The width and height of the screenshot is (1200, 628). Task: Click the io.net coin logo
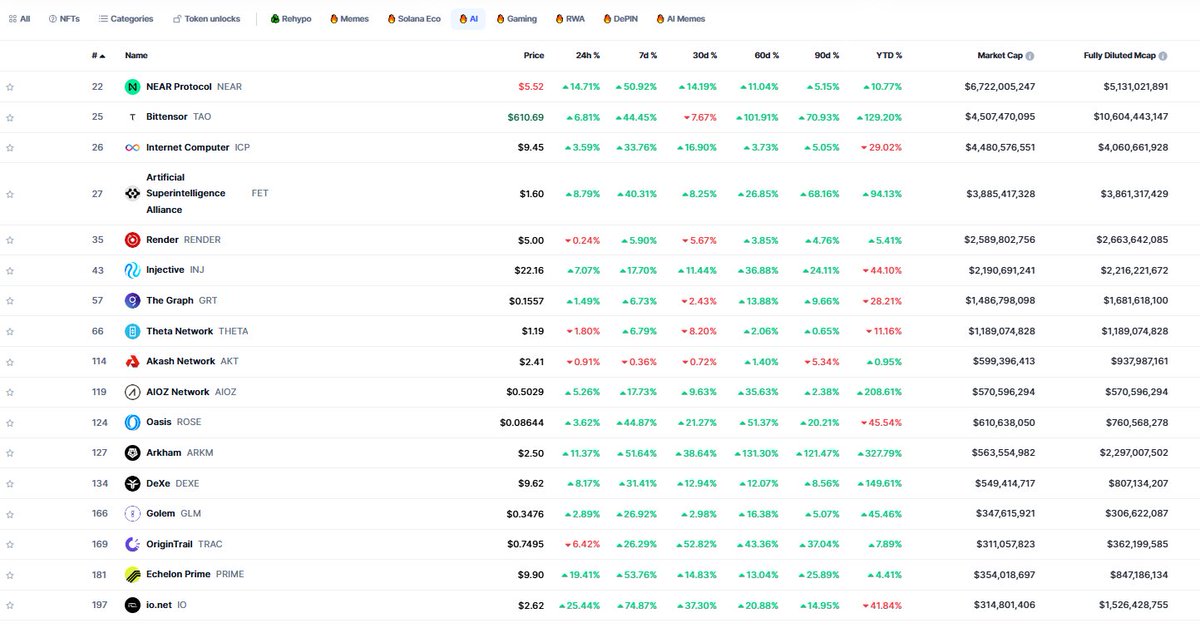132,605
